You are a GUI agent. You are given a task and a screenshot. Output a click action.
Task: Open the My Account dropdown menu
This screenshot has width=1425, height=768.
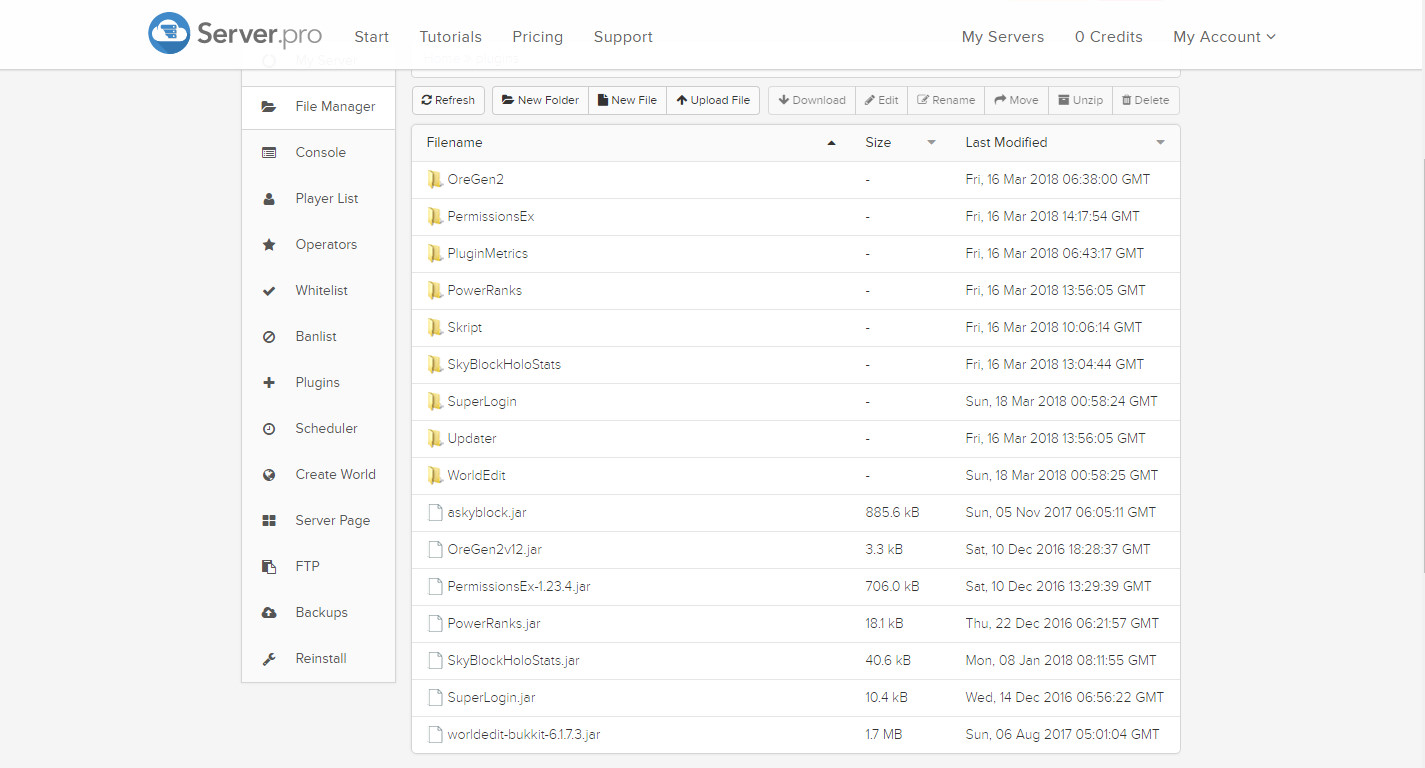(1224, 37)
